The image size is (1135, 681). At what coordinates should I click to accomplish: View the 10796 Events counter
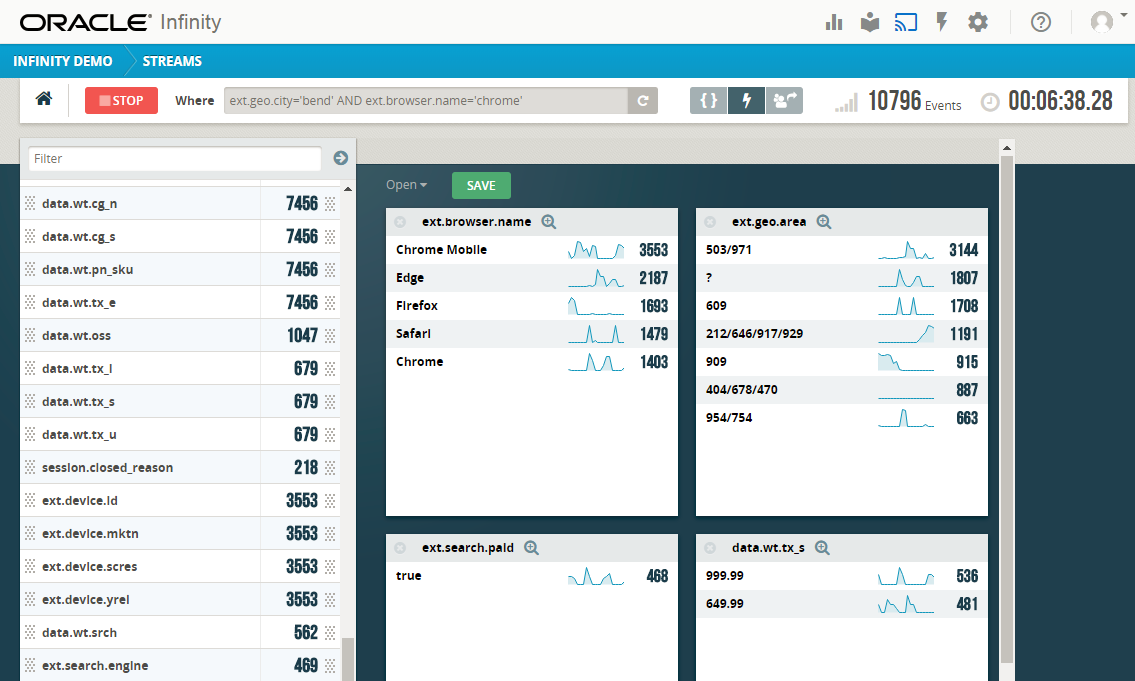(915, 101)
